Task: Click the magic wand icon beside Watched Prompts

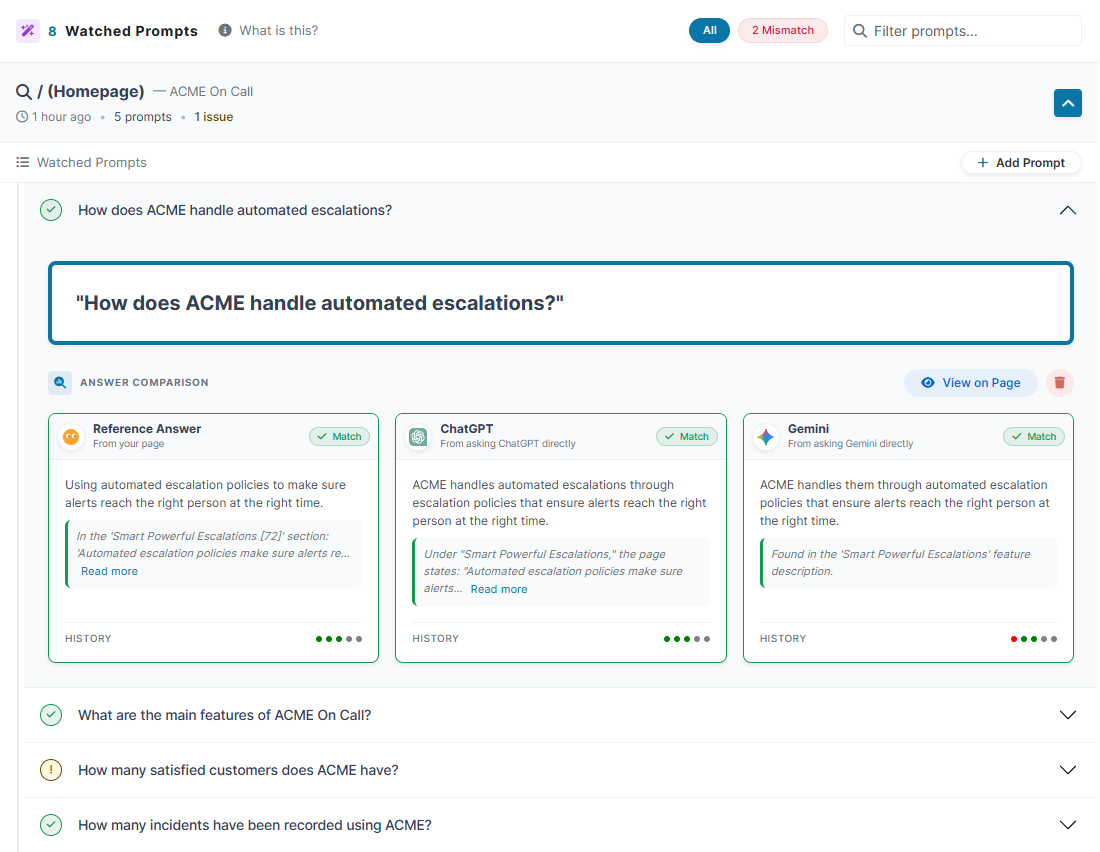Action: click(27, 31)
